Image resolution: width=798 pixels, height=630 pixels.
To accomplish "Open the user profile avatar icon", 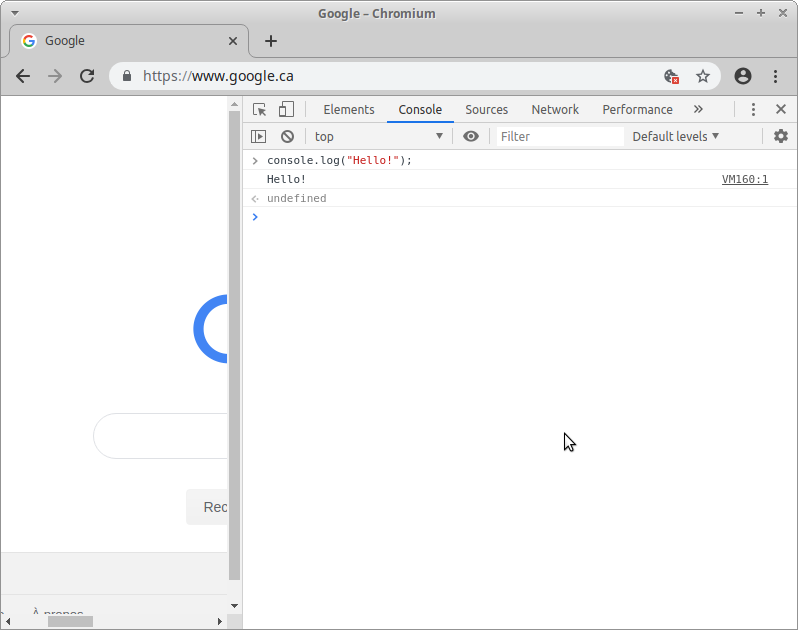I will [742, 76].
